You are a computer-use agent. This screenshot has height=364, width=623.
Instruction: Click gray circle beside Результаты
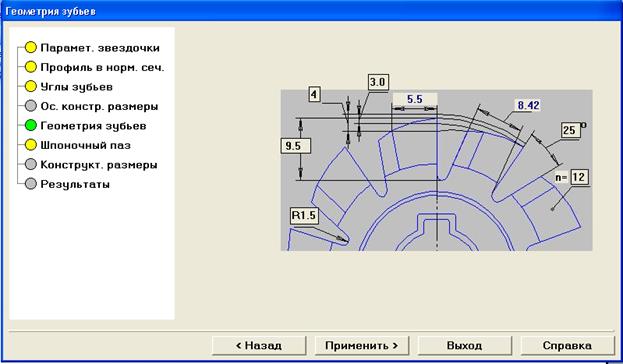pos(31,184)
